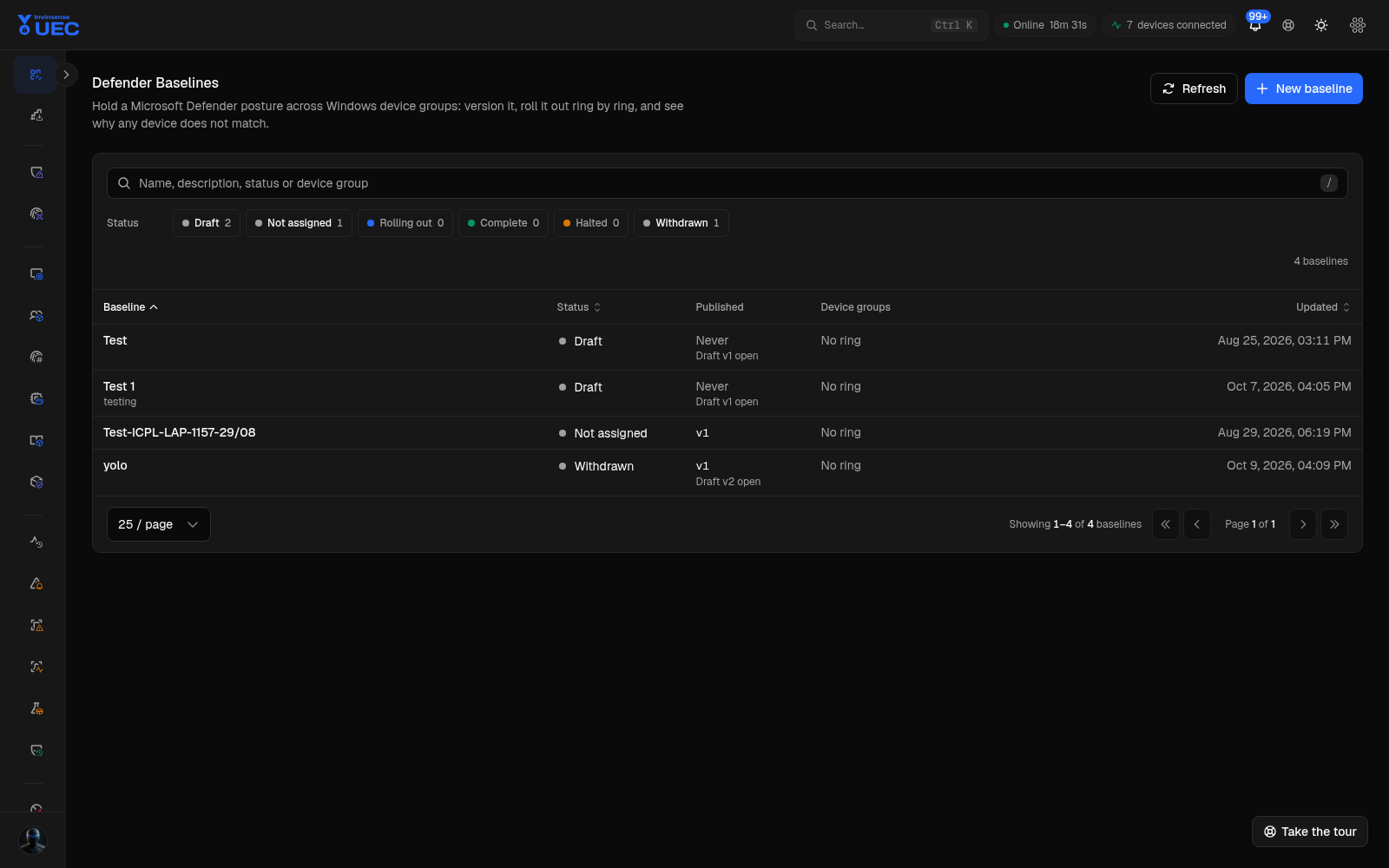Image resolution: width=1389 pixels, height=868 pixels.
Task: Filter by Halted status chip
Action: (x=591, y=223)
